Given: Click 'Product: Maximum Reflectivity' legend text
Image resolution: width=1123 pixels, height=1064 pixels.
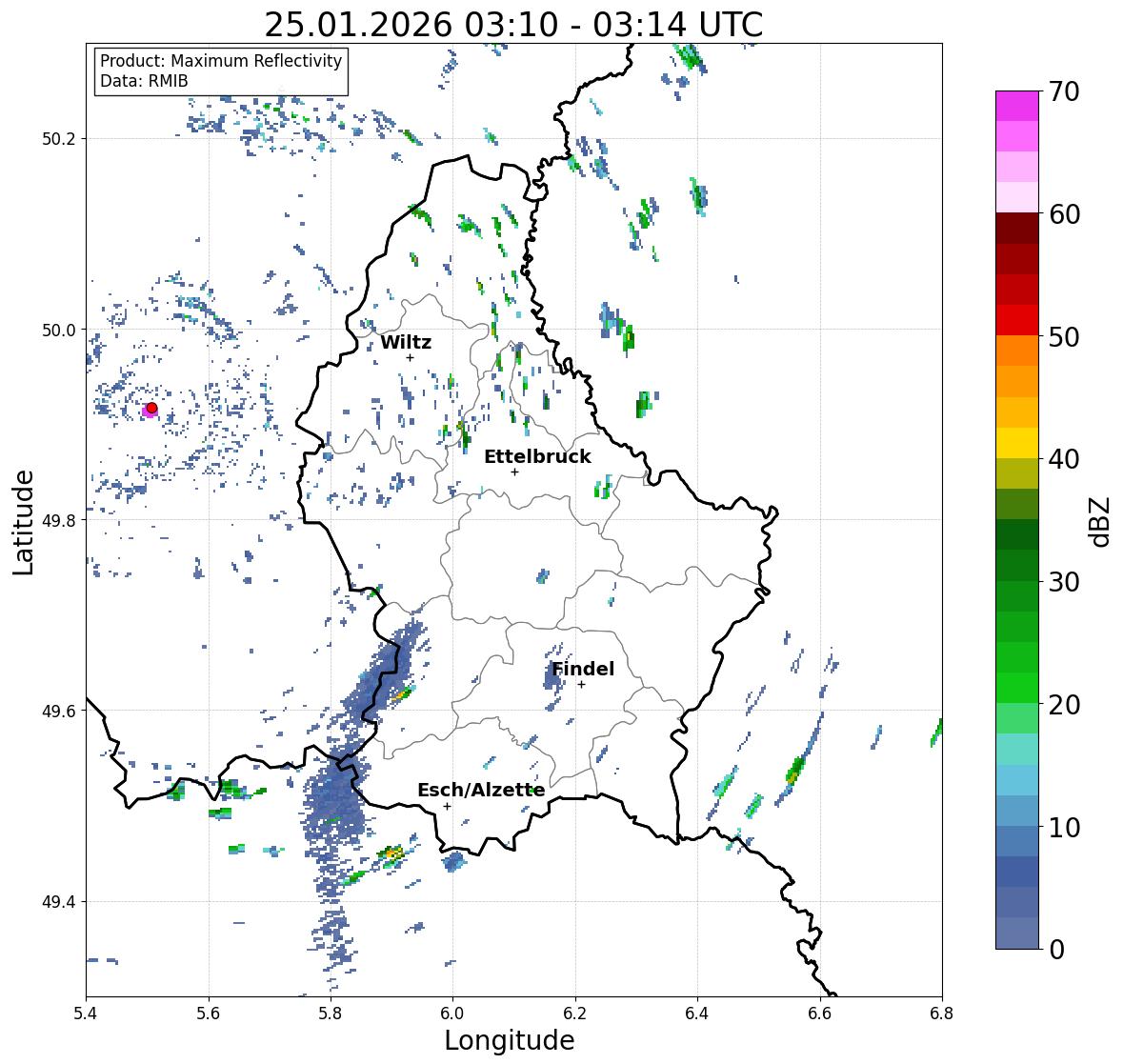Looking at the screenshot, I should [221, 61].
